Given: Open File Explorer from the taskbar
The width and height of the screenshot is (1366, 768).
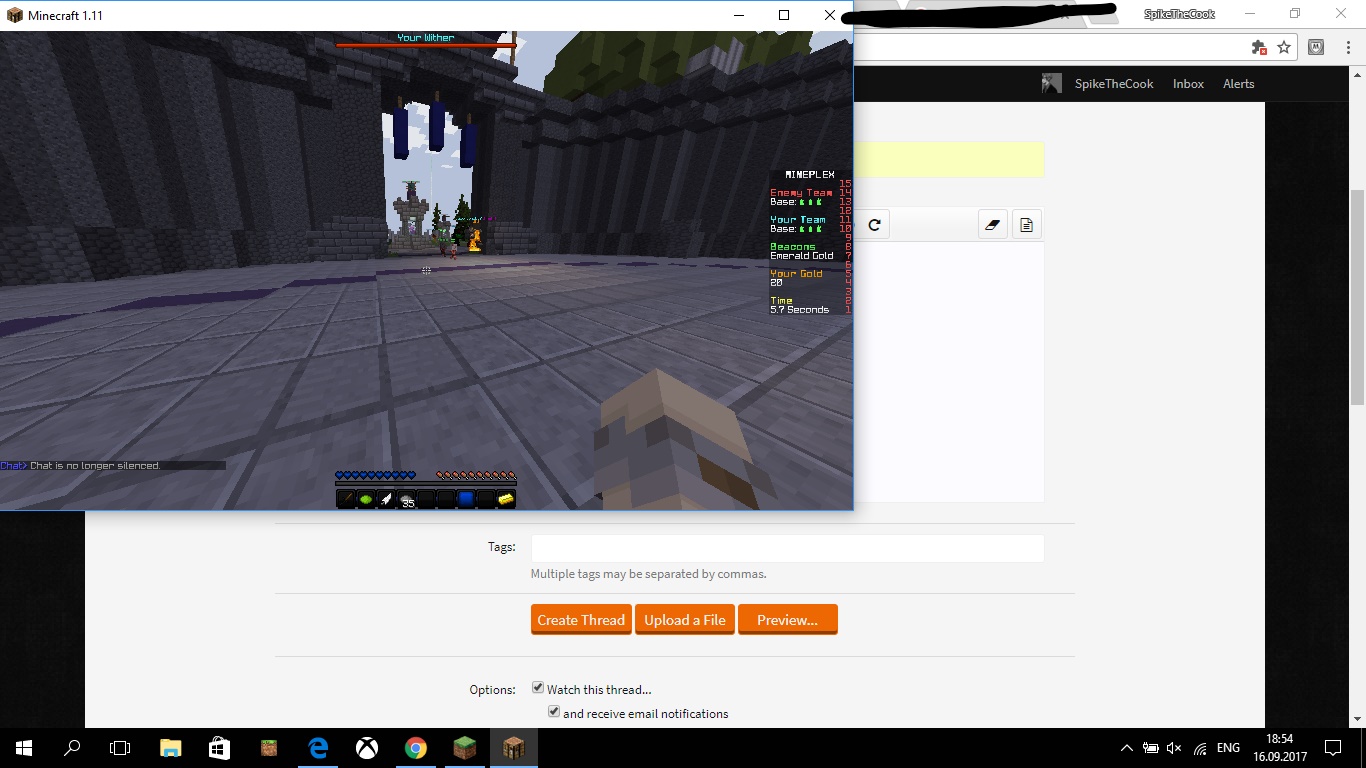Looking at the screenshot, I should (x=171, y=748).
